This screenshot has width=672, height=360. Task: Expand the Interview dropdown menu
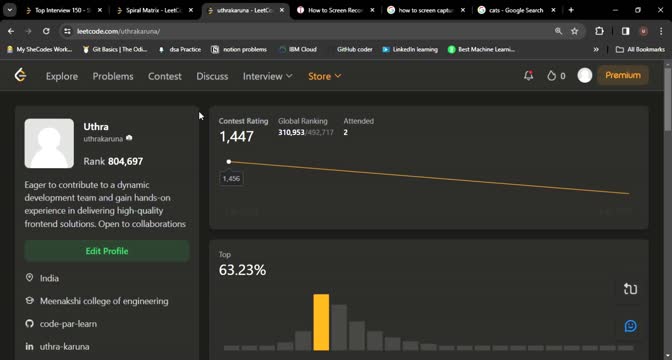[x=267, y=76]
